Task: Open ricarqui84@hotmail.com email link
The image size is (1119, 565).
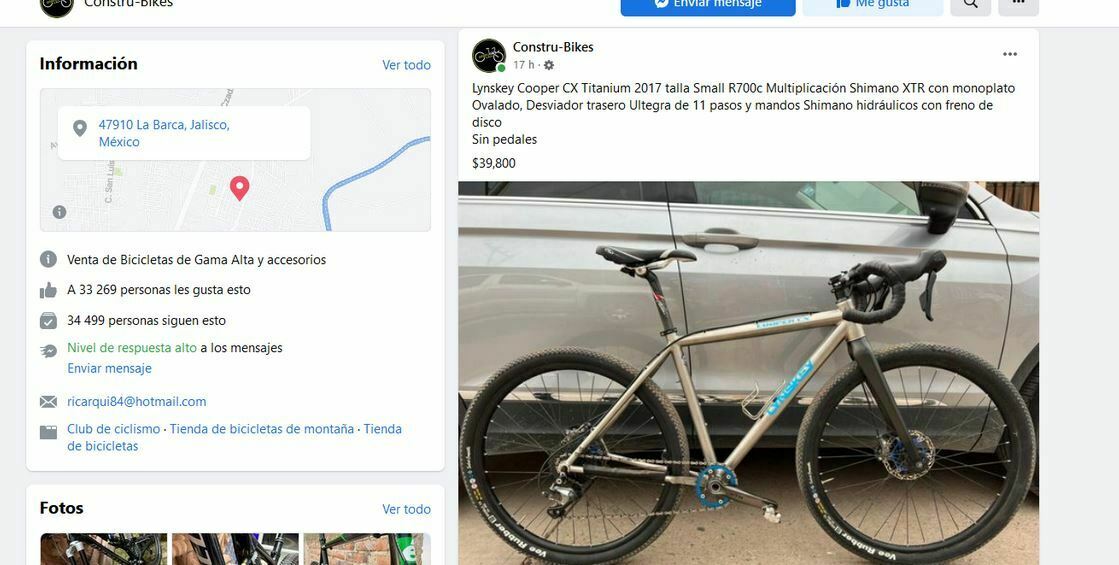Action: click(137, 402)
